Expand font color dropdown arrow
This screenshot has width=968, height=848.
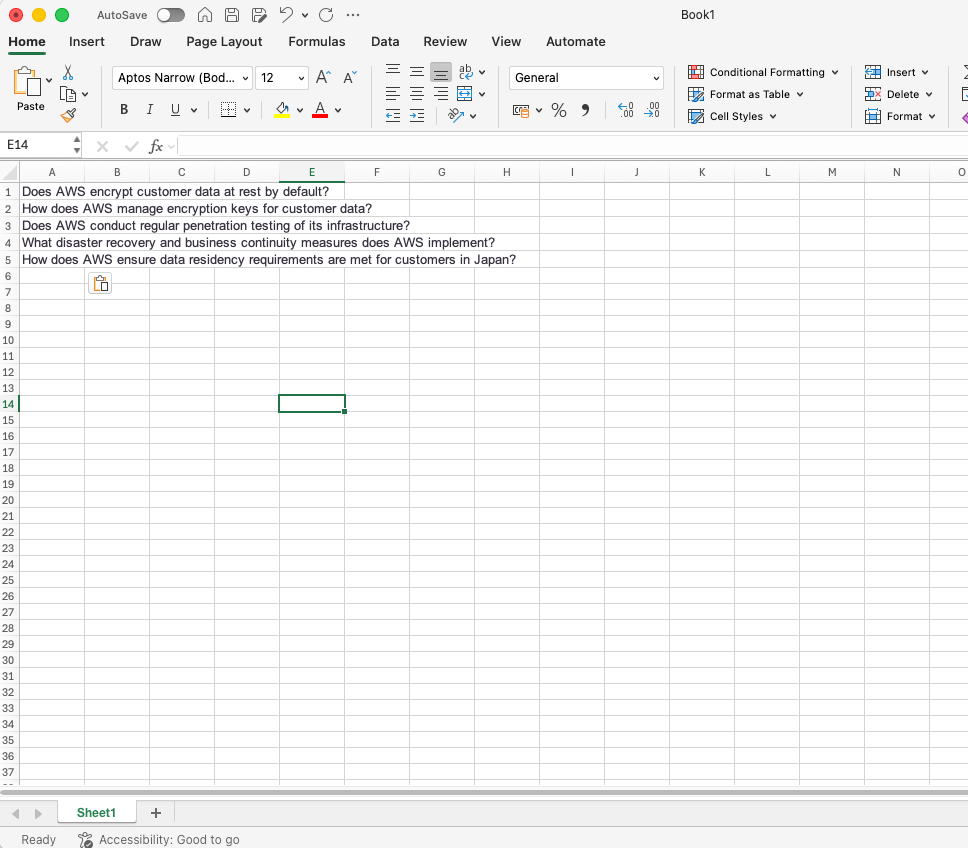coord(338,110)
